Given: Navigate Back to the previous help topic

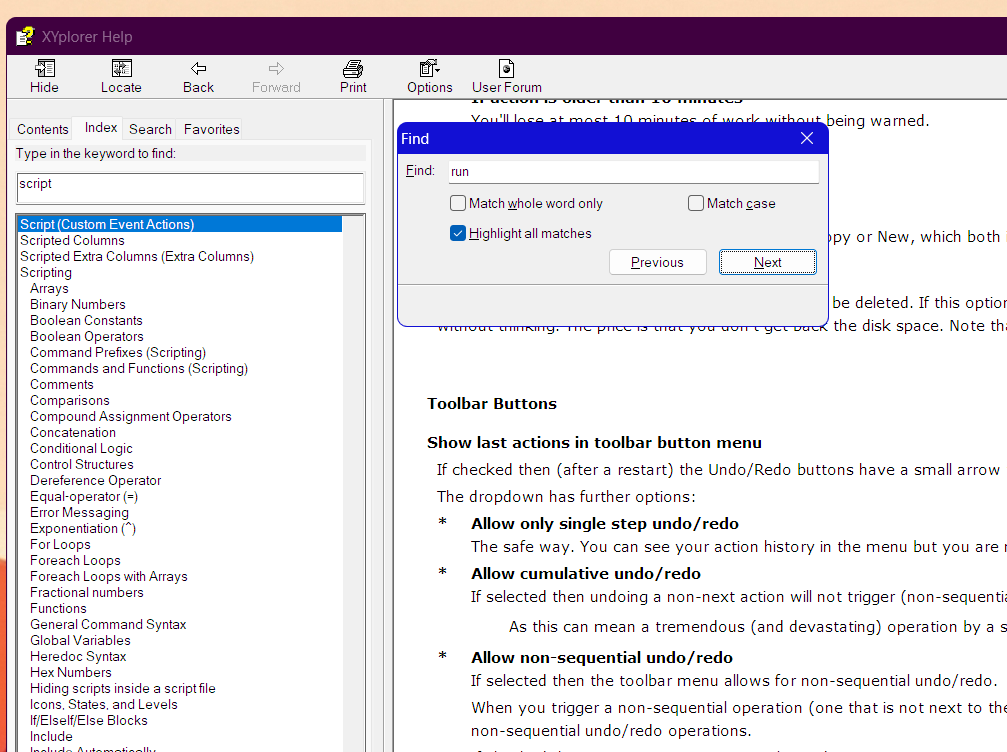Looking at the screenshot, I should tap(197, 76).
